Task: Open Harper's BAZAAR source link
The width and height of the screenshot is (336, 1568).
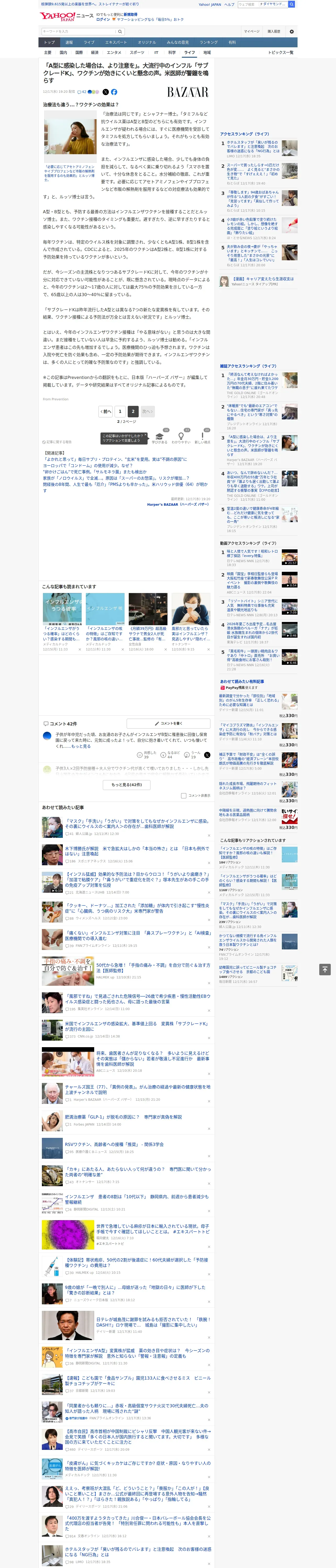Action: coord(177,504)
